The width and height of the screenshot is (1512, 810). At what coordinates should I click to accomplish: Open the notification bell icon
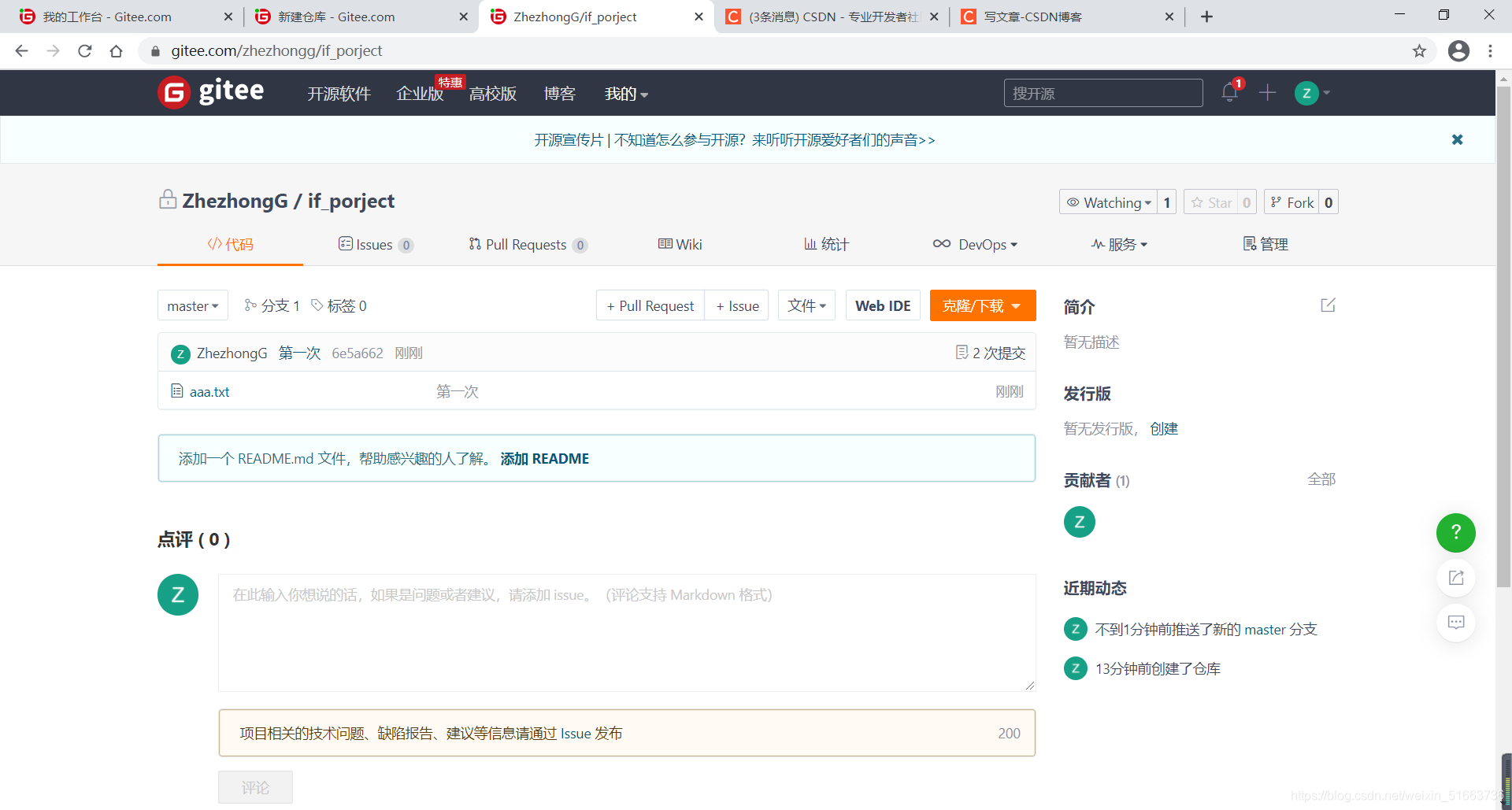point(1229,93)
